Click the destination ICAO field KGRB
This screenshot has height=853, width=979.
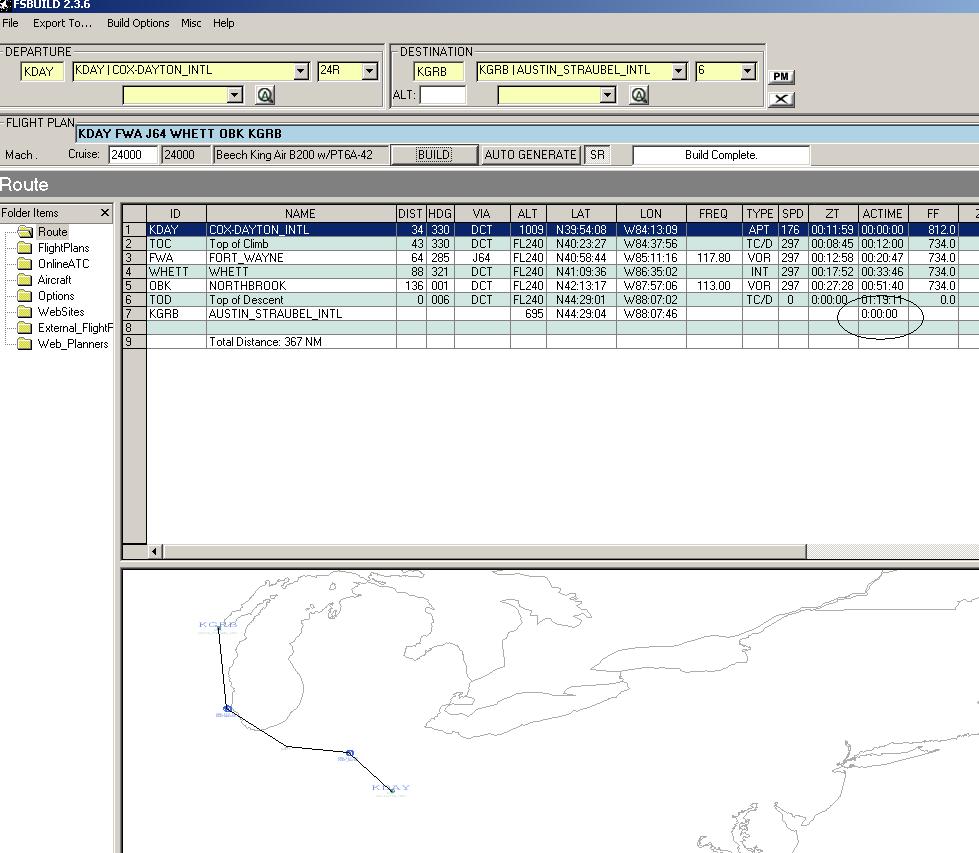pyautogui.click(x=439, y=71)
